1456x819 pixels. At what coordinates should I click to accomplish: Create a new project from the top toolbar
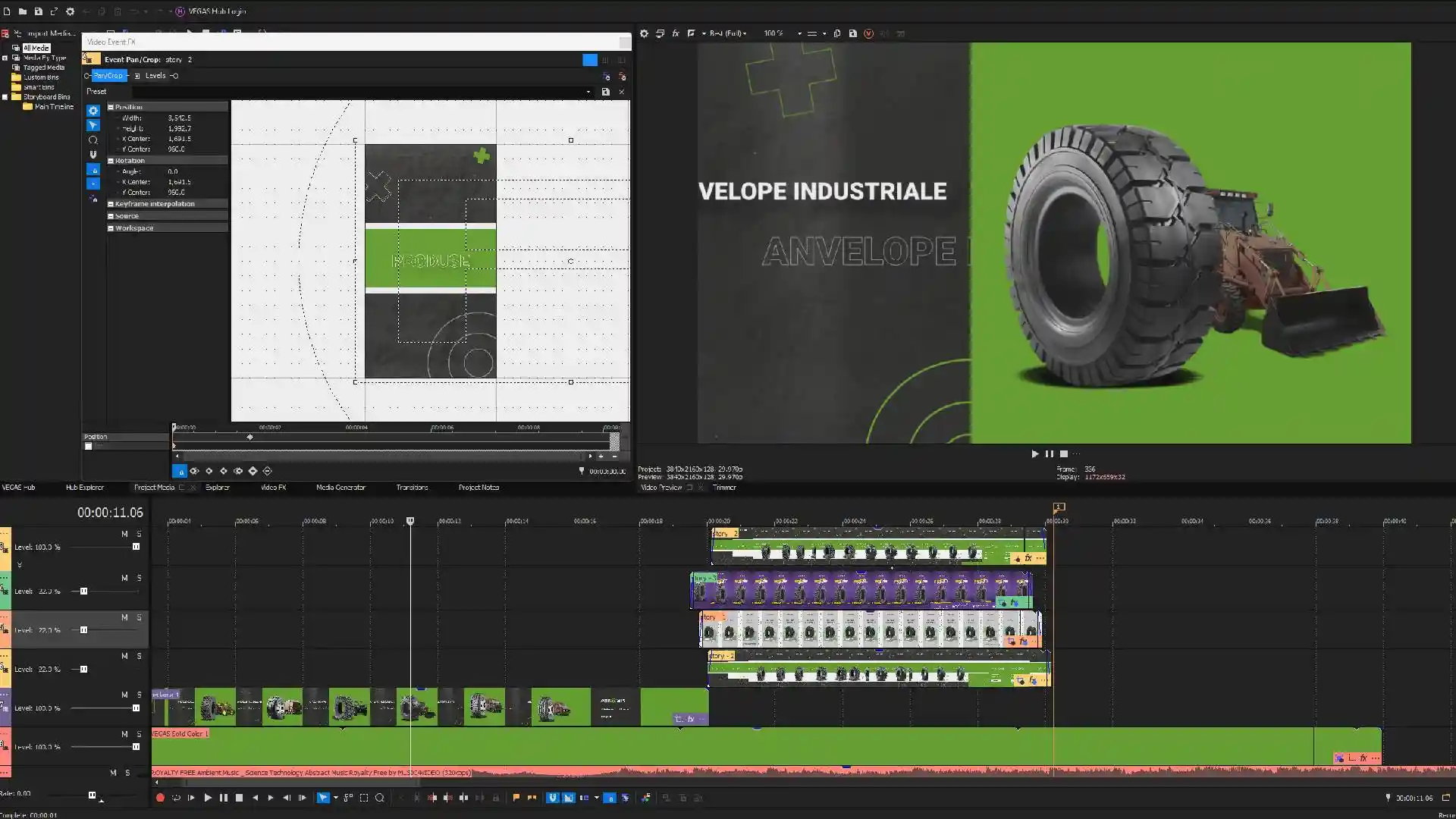click(x=7, y=11)
